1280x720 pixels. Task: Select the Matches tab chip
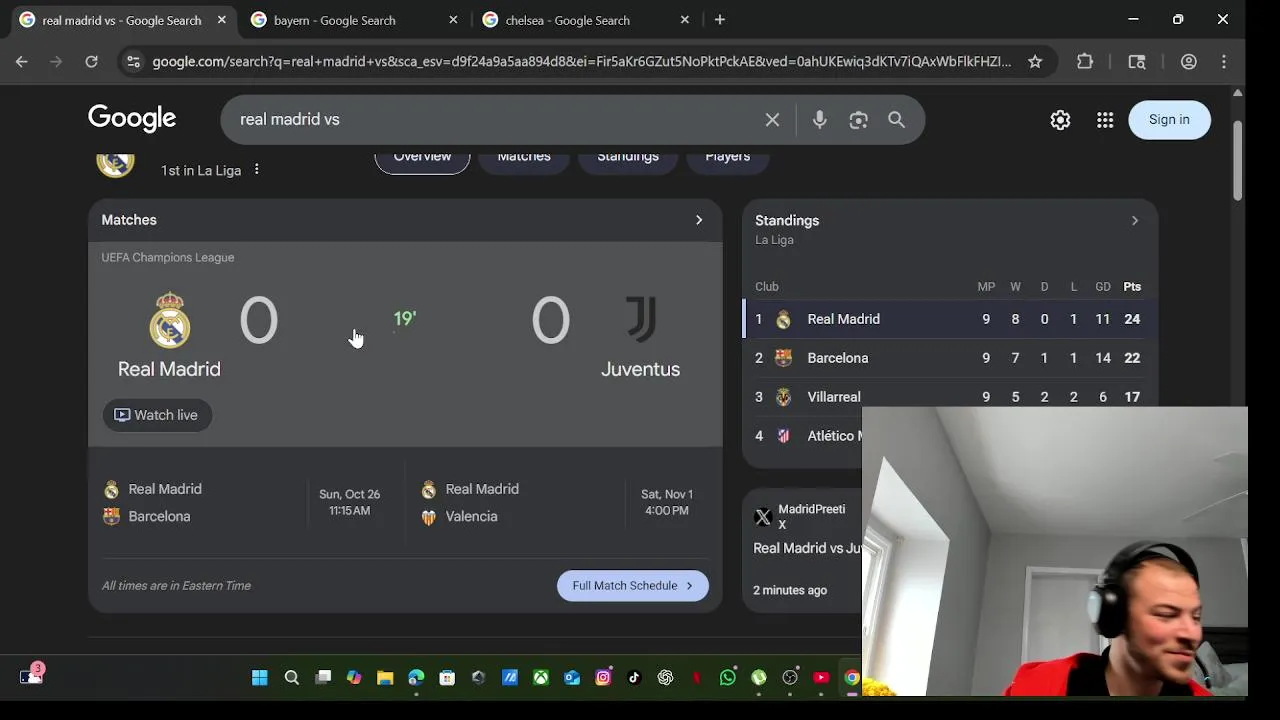(524, 159)
